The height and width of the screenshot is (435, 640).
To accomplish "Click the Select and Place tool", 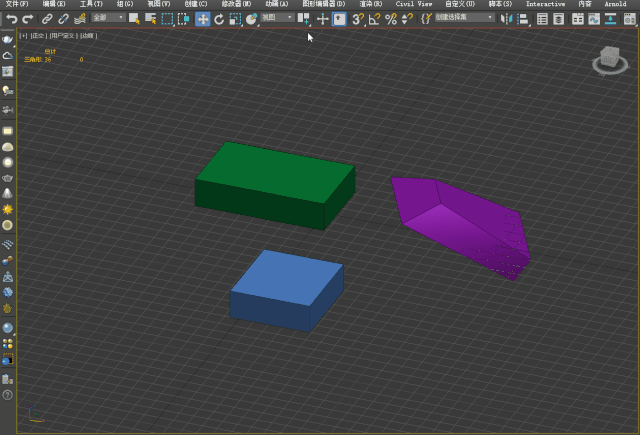I will click(251, 19).
